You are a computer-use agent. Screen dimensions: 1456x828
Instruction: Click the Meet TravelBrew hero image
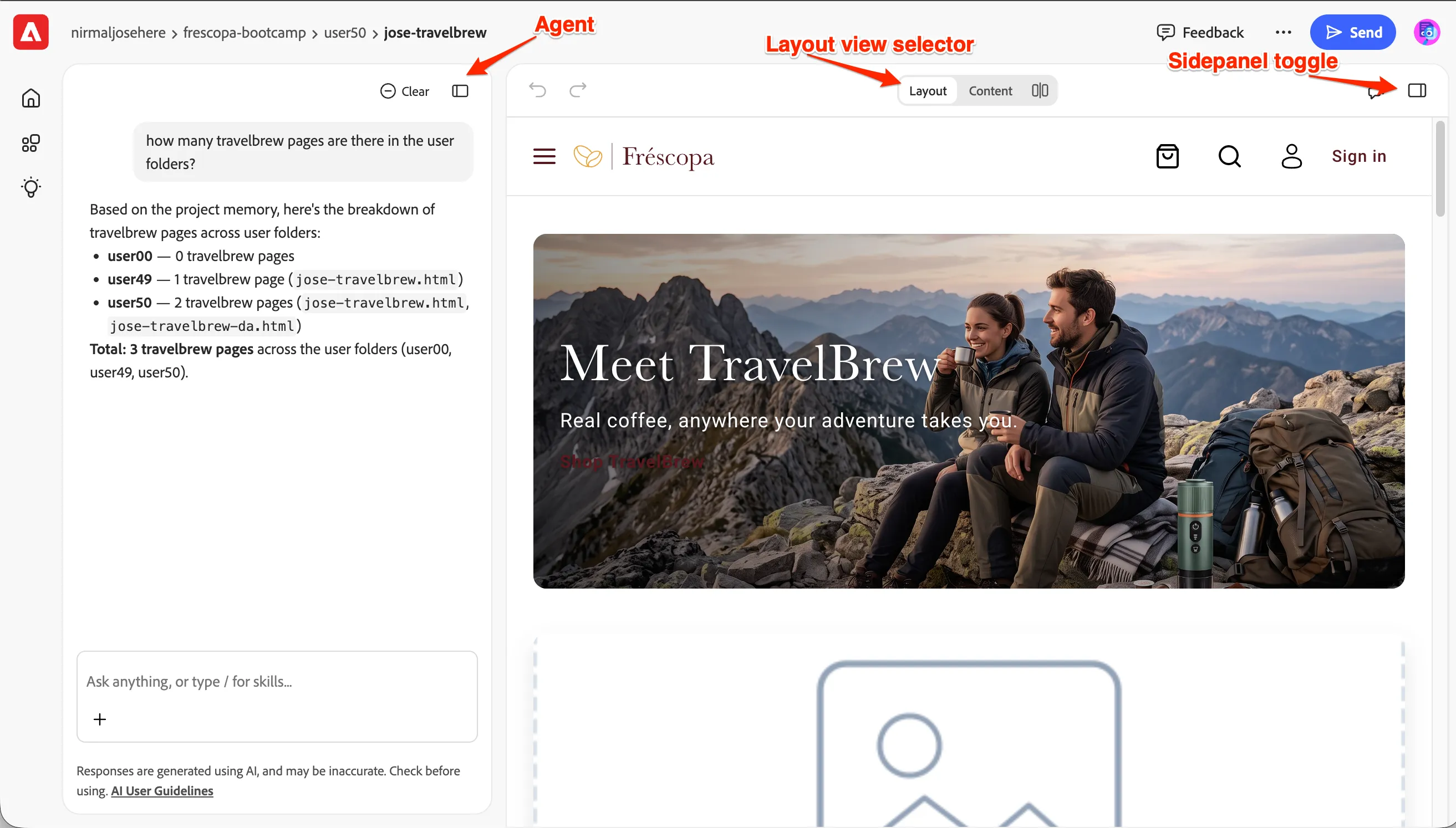[x=969, y=411]
